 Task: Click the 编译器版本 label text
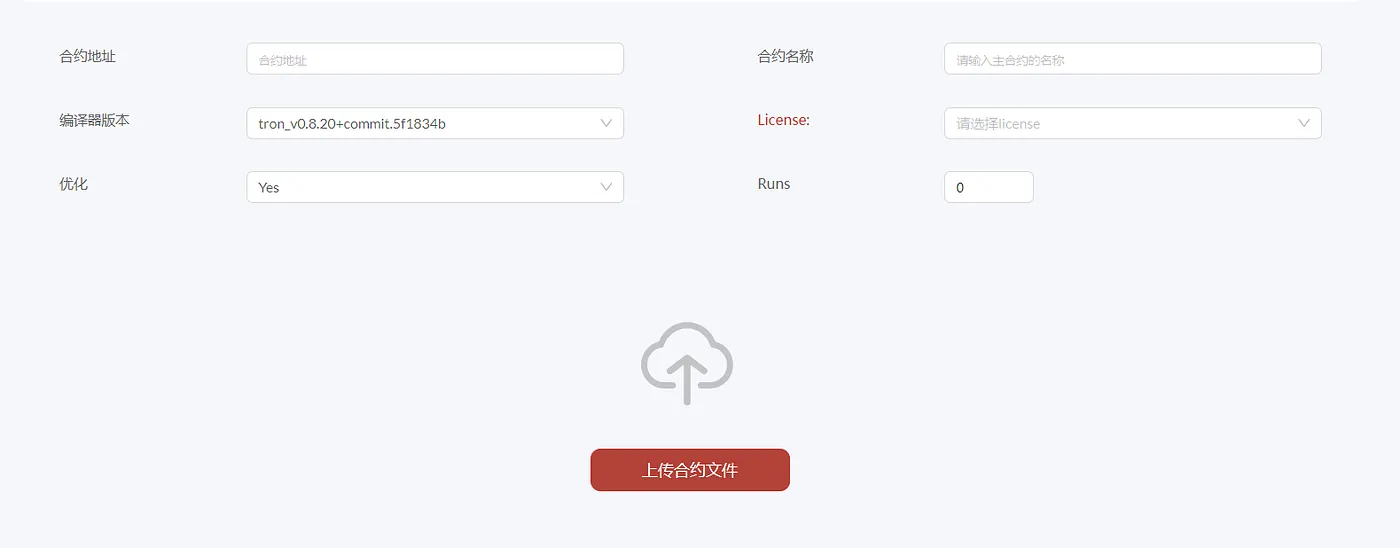94,120
